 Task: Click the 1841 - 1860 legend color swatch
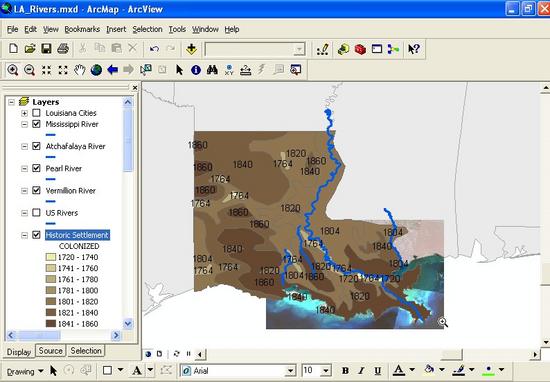(x=51, y=323)
